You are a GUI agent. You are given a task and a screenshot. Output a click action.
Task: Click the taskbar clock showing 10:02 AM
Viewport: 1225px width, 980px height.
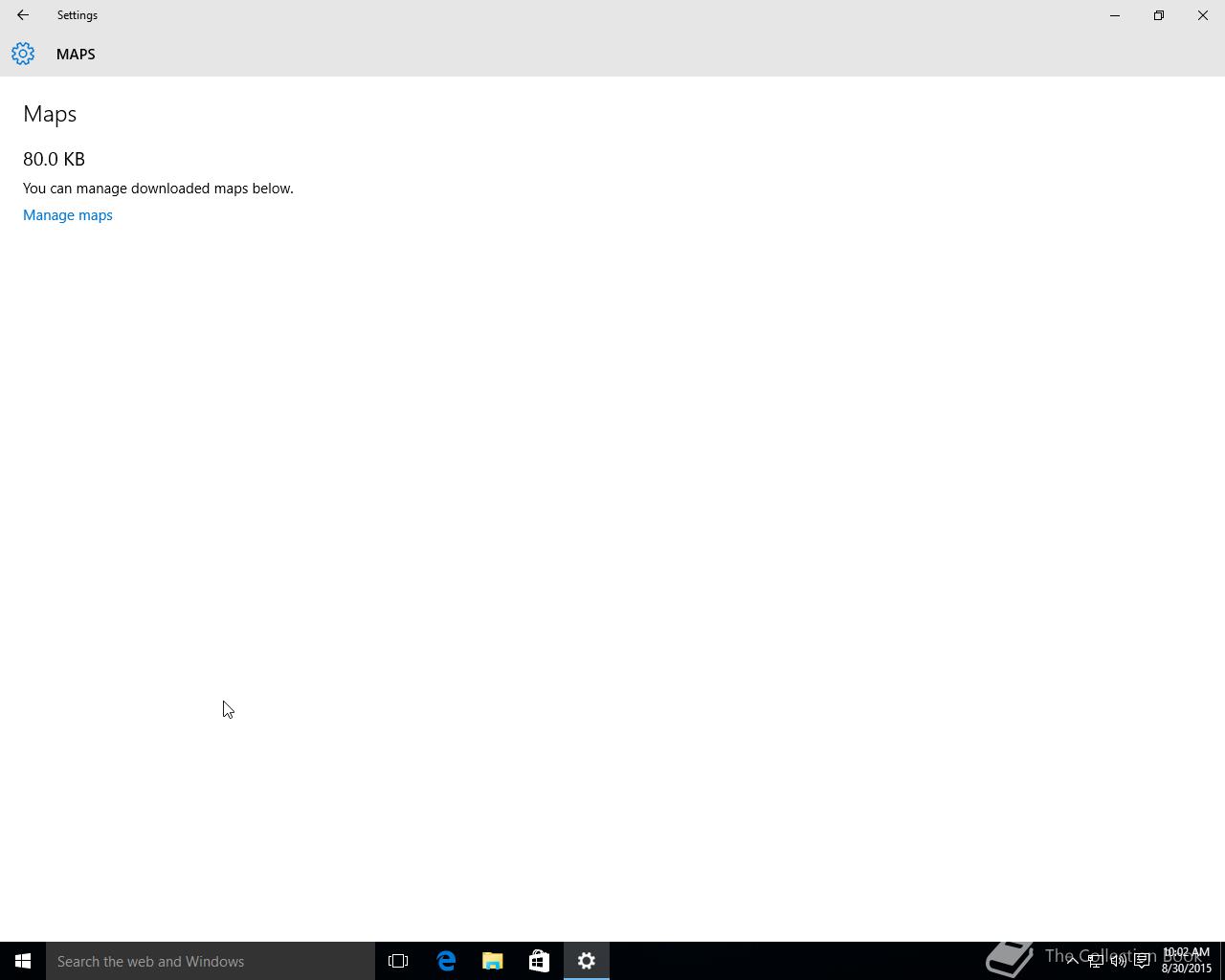pos(1187,960)
